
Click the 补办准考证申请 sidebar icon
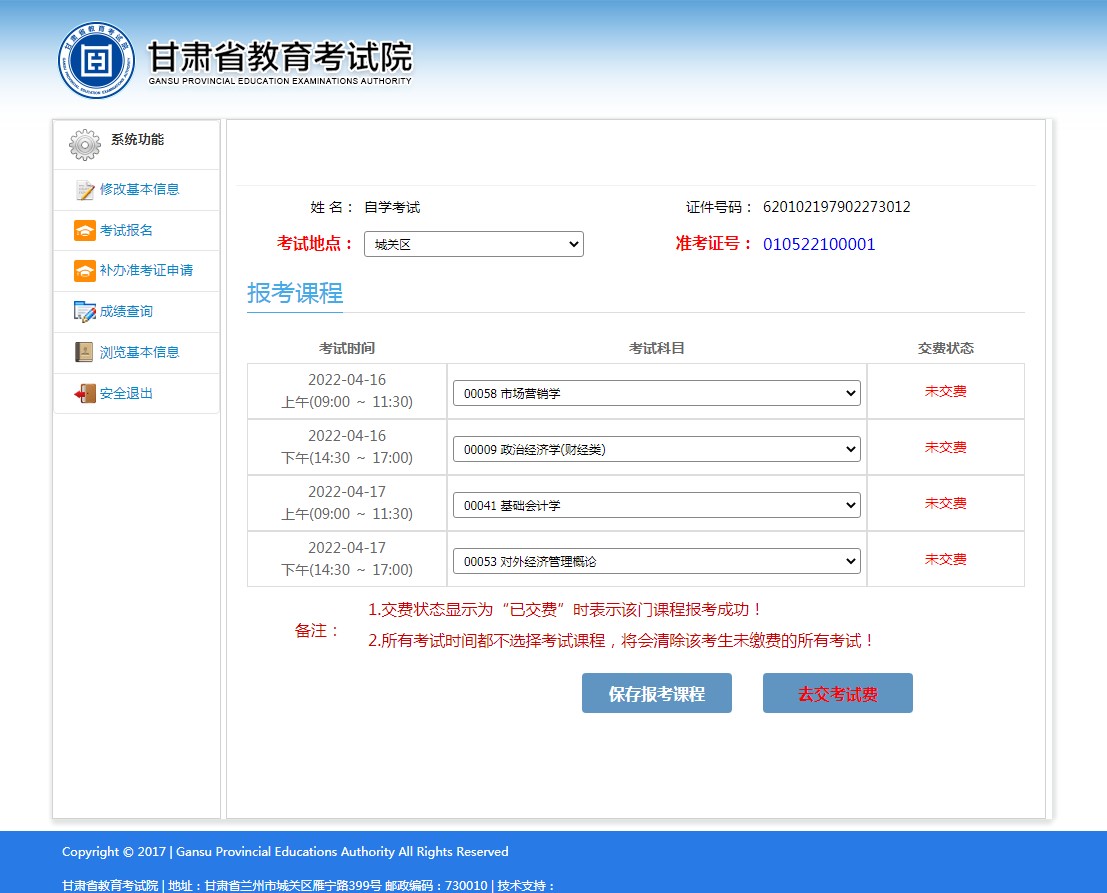[84, 271]
